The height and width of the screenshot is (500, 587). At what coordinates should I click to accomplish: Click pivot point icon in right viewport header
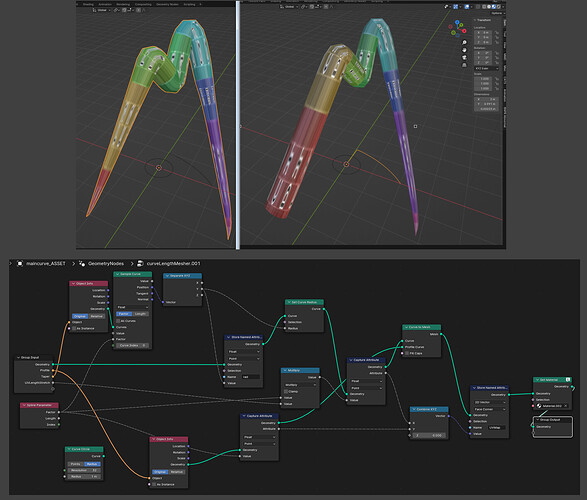(x=302, y=7)
